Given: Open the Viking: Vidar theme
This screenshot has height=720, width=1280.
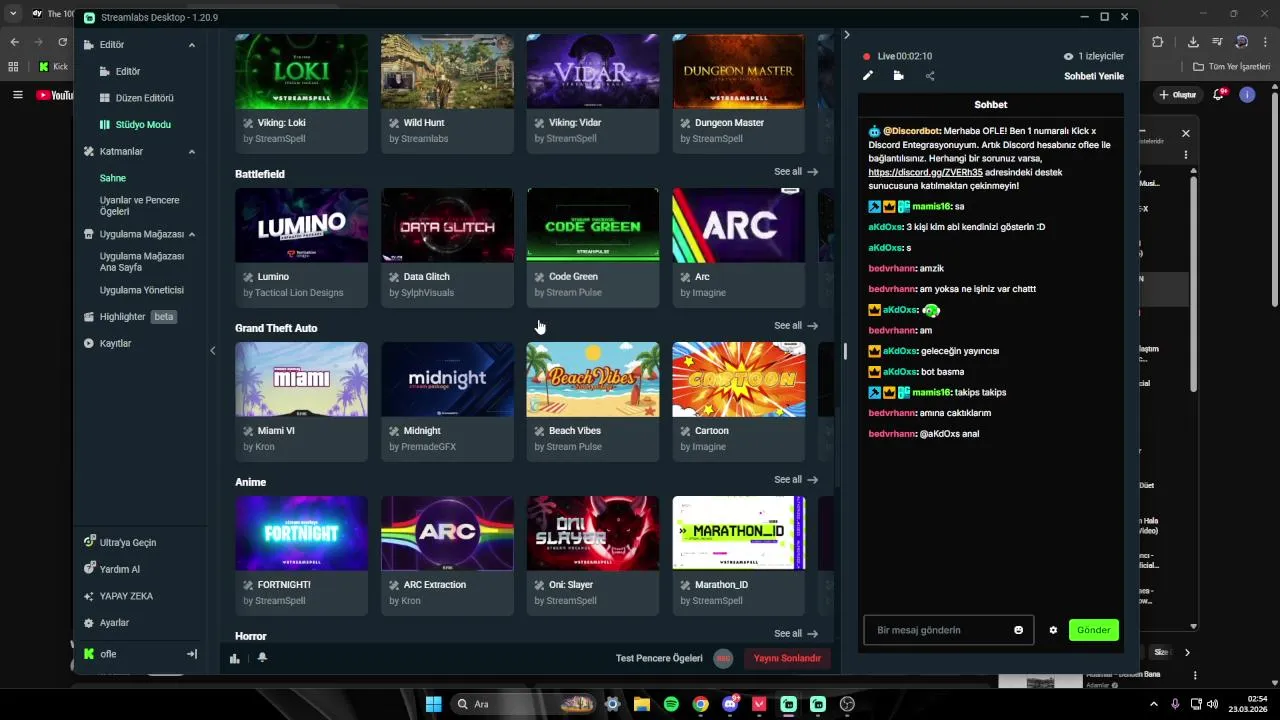Looking at the screenshot, I should (x=593, y=93).
